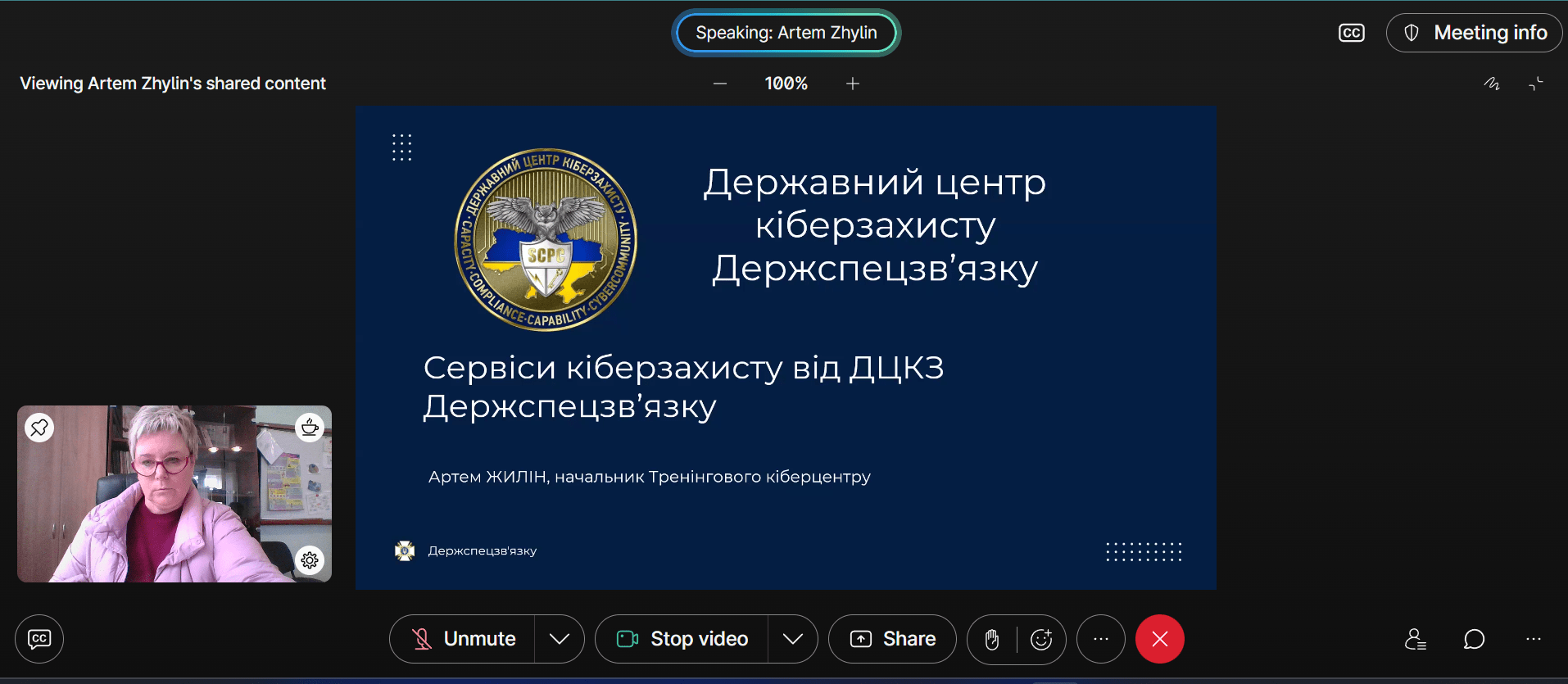Click the 100% zoom level
This screenshot has width=1568, height=684.
pyautogui.click(x=786, y=84)
